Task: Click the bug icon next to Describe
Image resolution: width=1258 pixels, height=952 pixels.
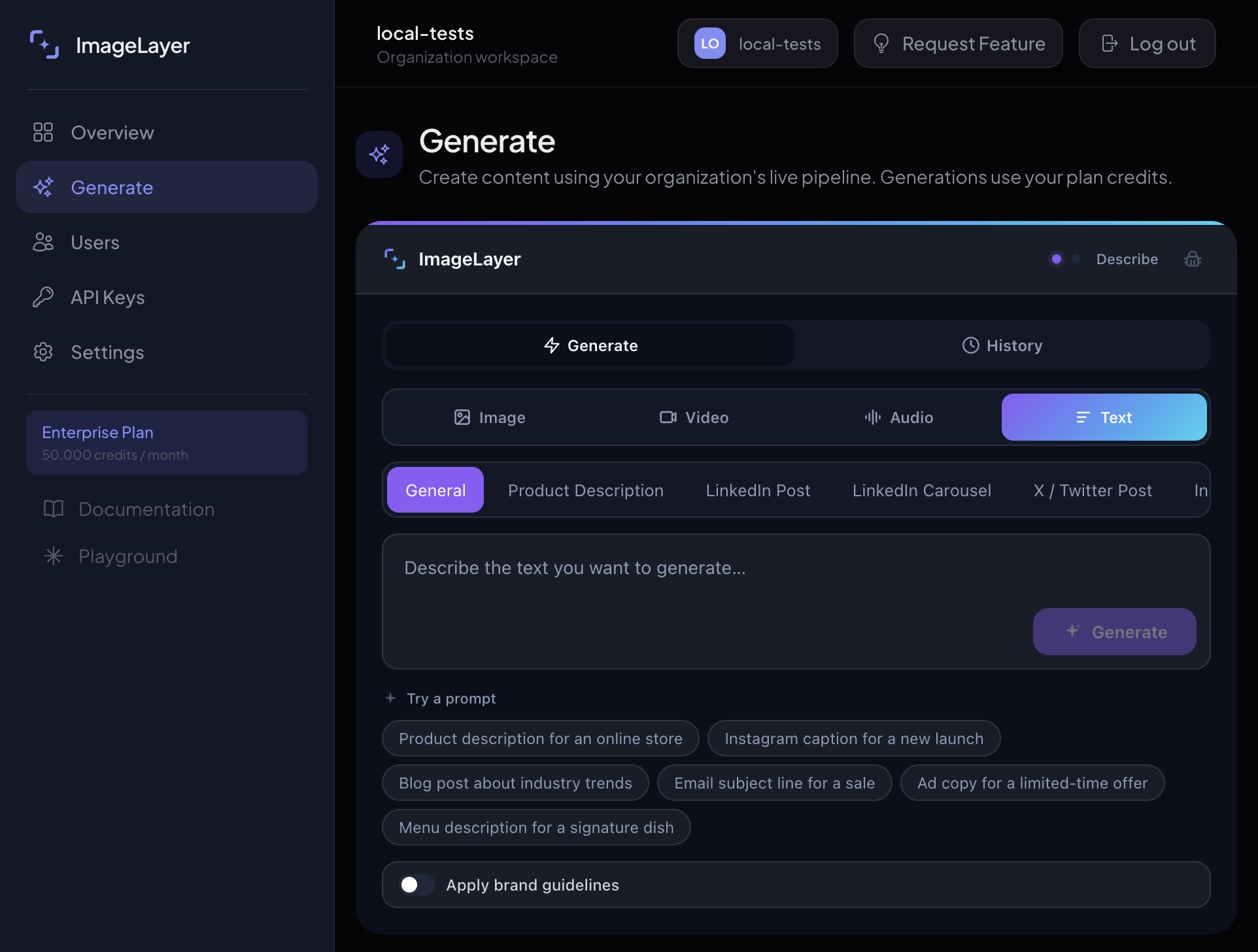Action: [x=1193, y=260]
